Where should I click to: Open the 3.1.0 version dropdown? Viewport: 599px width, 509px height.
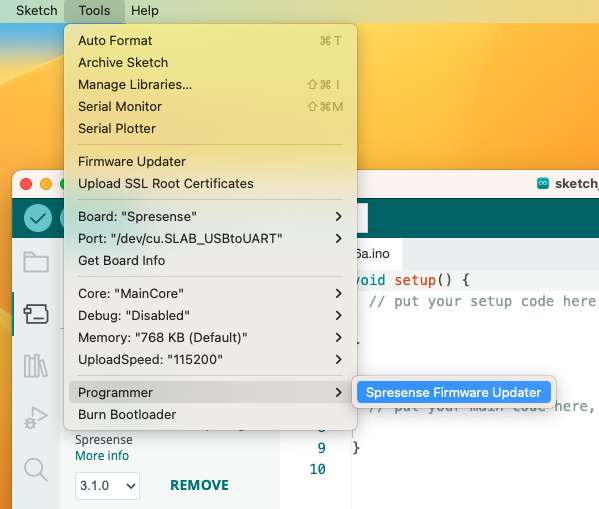coord(107,486)
